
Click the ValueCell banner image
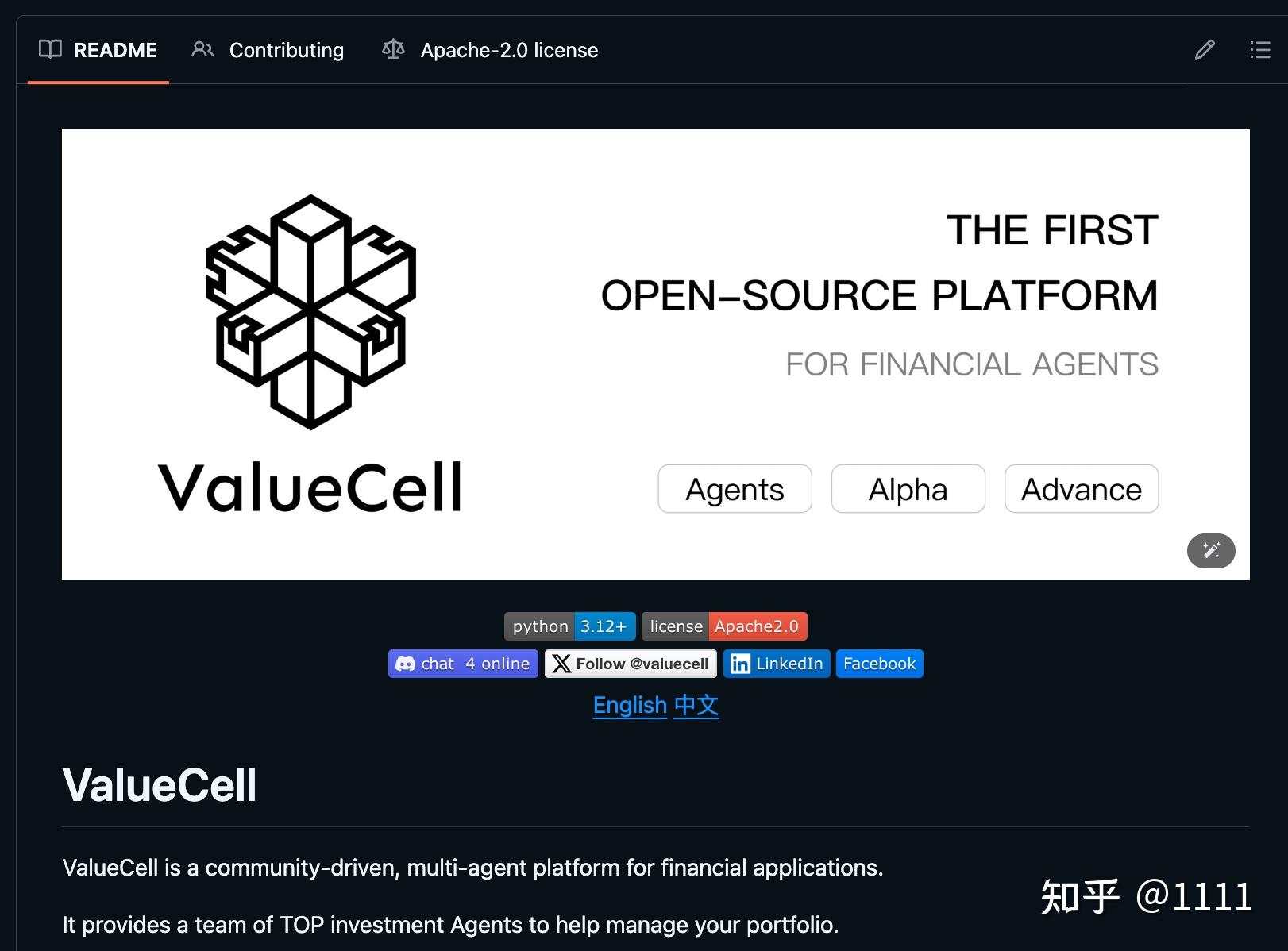pos(655,354)
